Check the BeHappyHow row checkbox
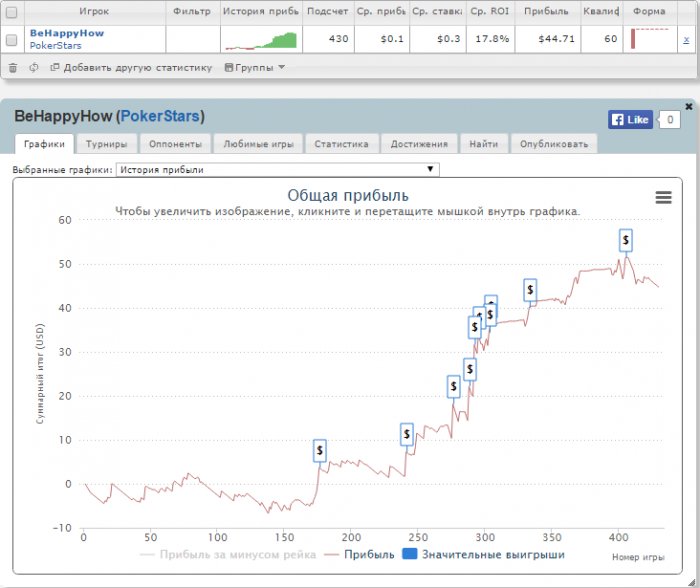 click(12, 40)
